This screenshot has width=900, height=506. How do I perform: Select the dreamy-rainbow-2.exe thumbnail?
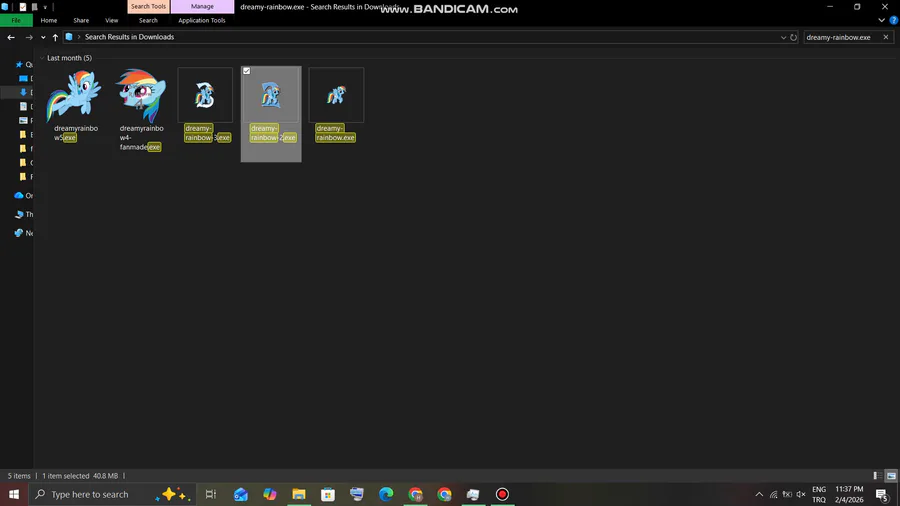[x=271, y=95]
